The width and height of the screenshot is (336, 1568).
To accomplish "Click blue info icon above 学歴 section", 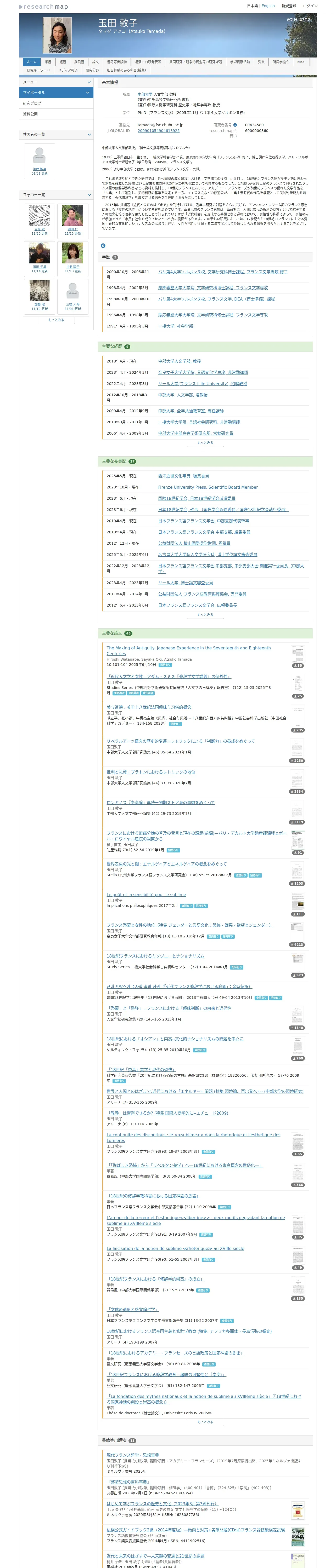I will (103, 246).
